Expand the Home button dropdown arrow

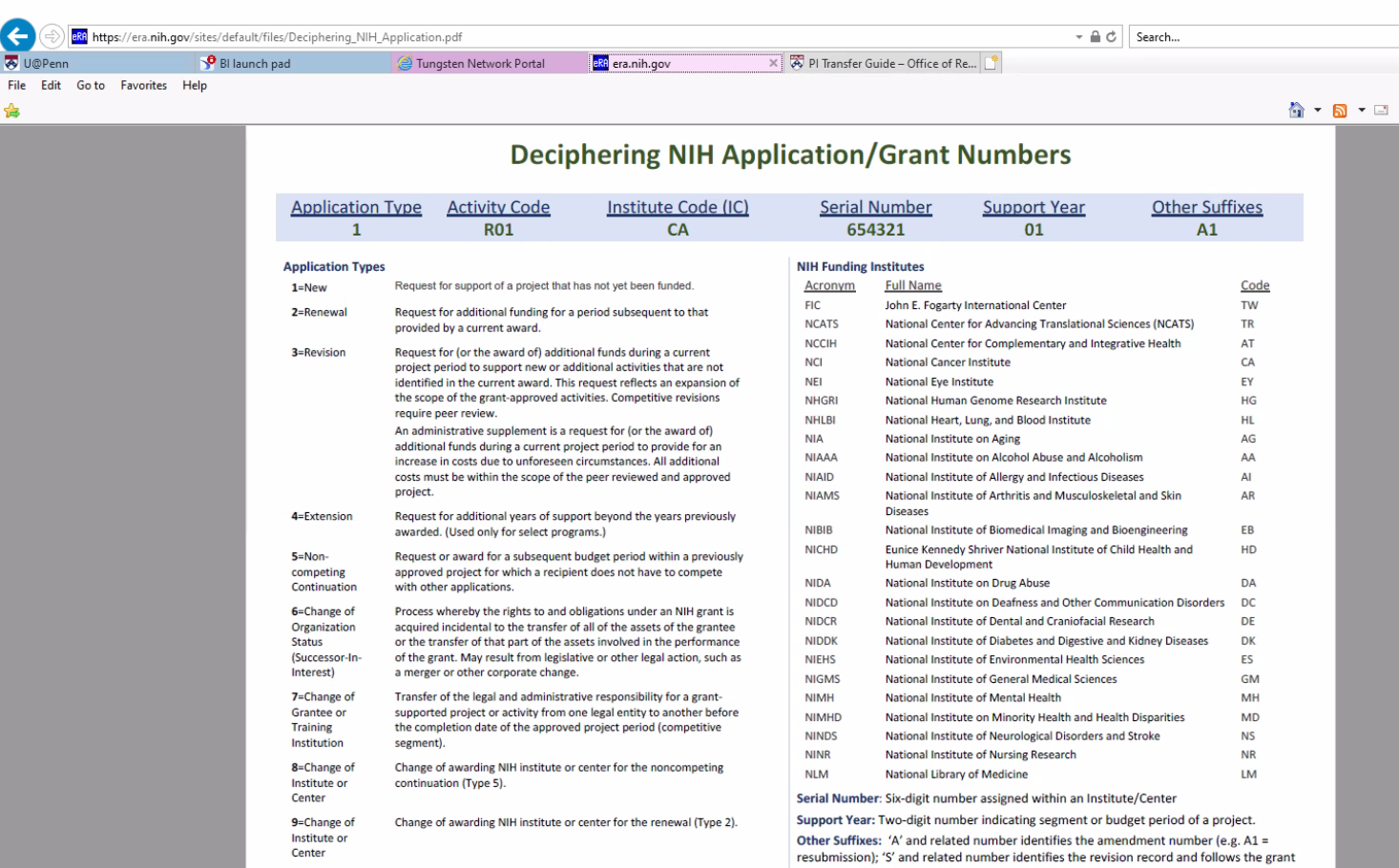[1317, 111]
